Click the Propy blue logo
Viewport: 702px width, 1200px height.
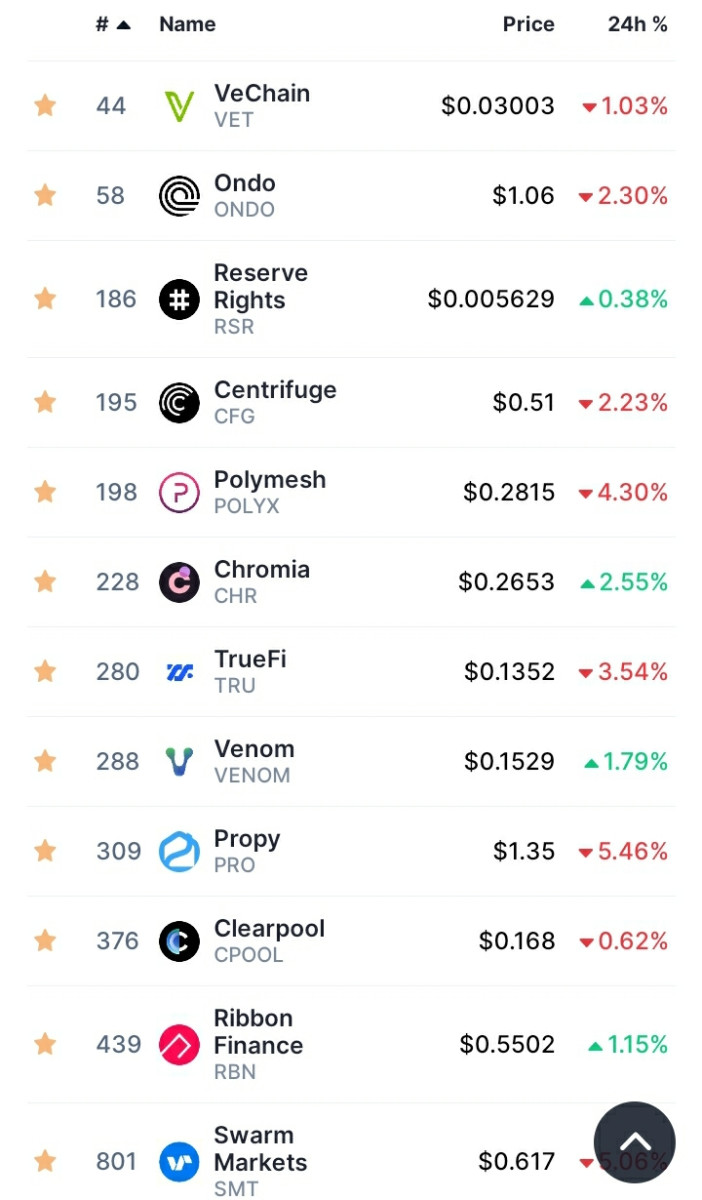coord(179,851)
